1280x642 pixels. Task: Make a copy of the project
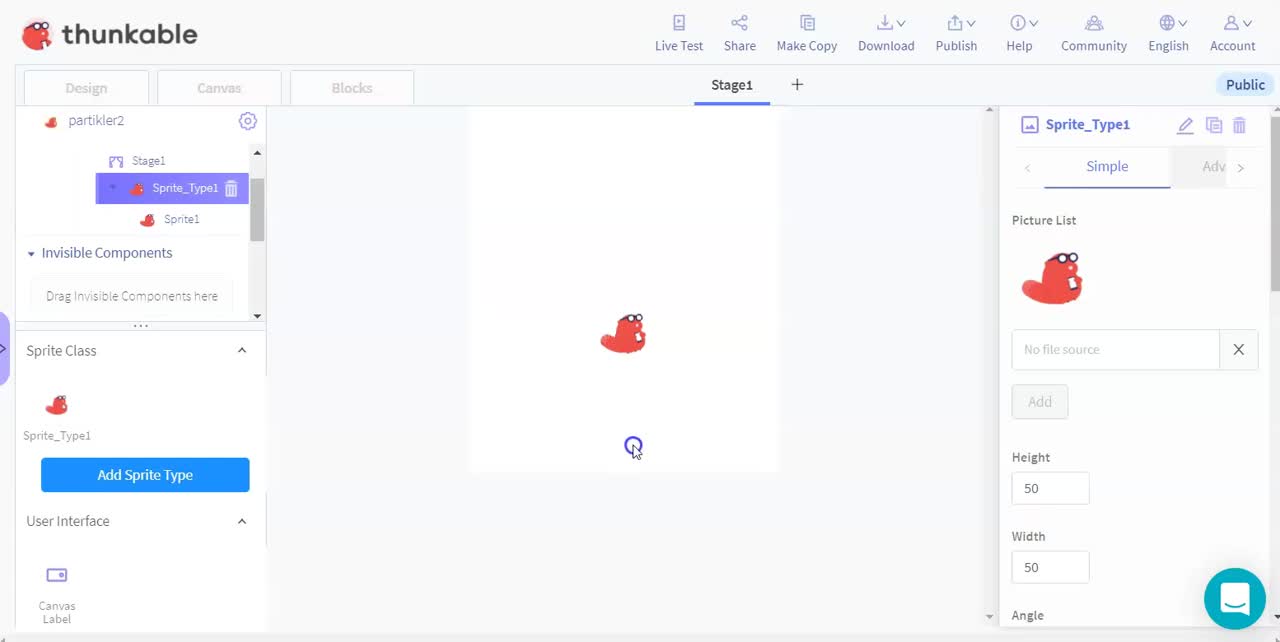coord(807,33)
